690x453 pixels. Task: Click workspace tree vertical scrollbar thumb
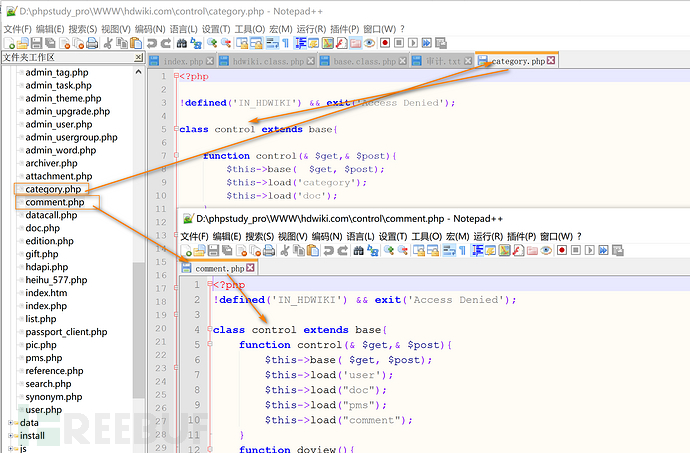click(139, 330)
